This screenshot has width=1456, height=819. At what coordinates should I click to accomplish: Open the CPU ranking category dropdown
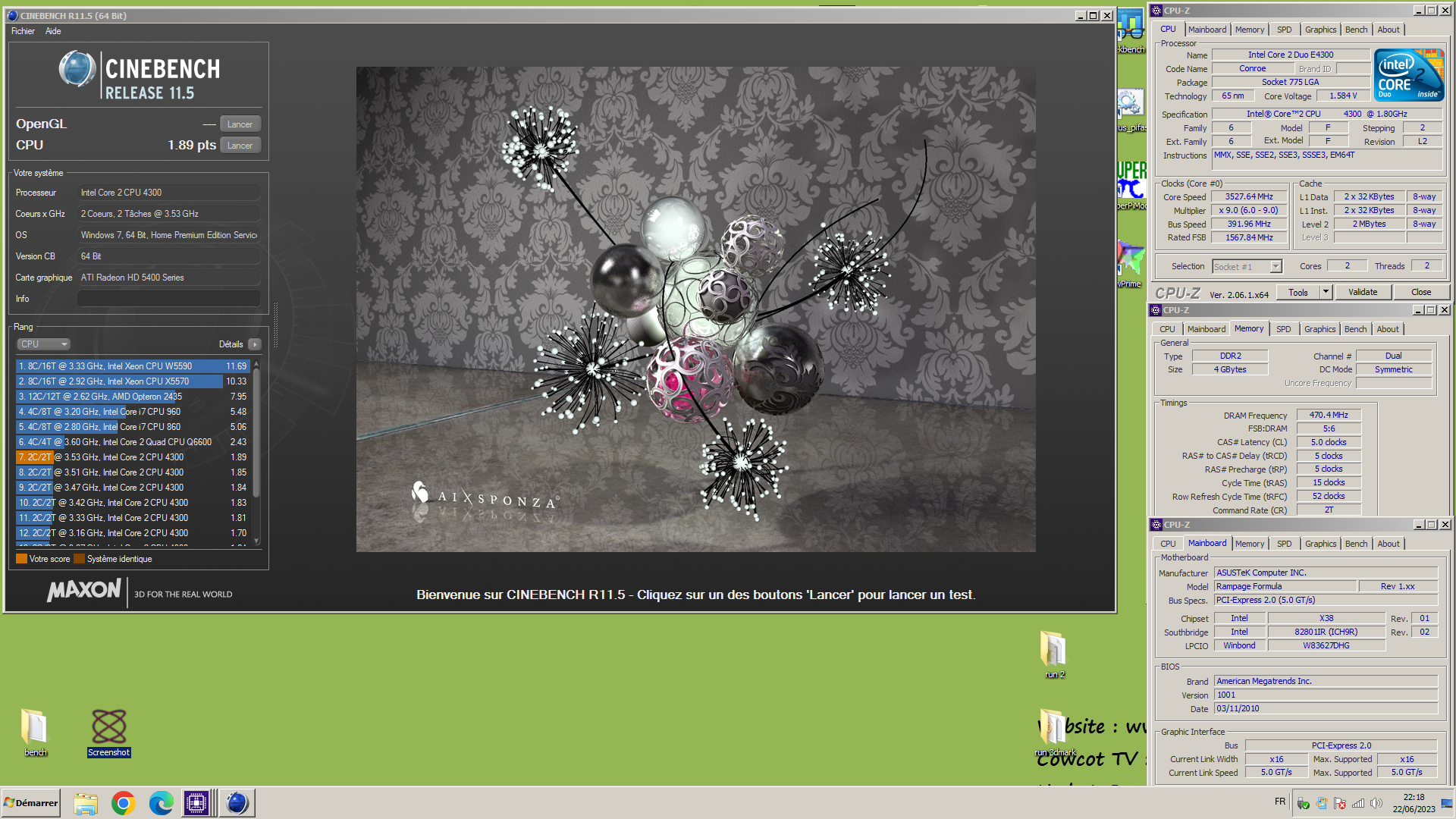(x=43, y=344)
